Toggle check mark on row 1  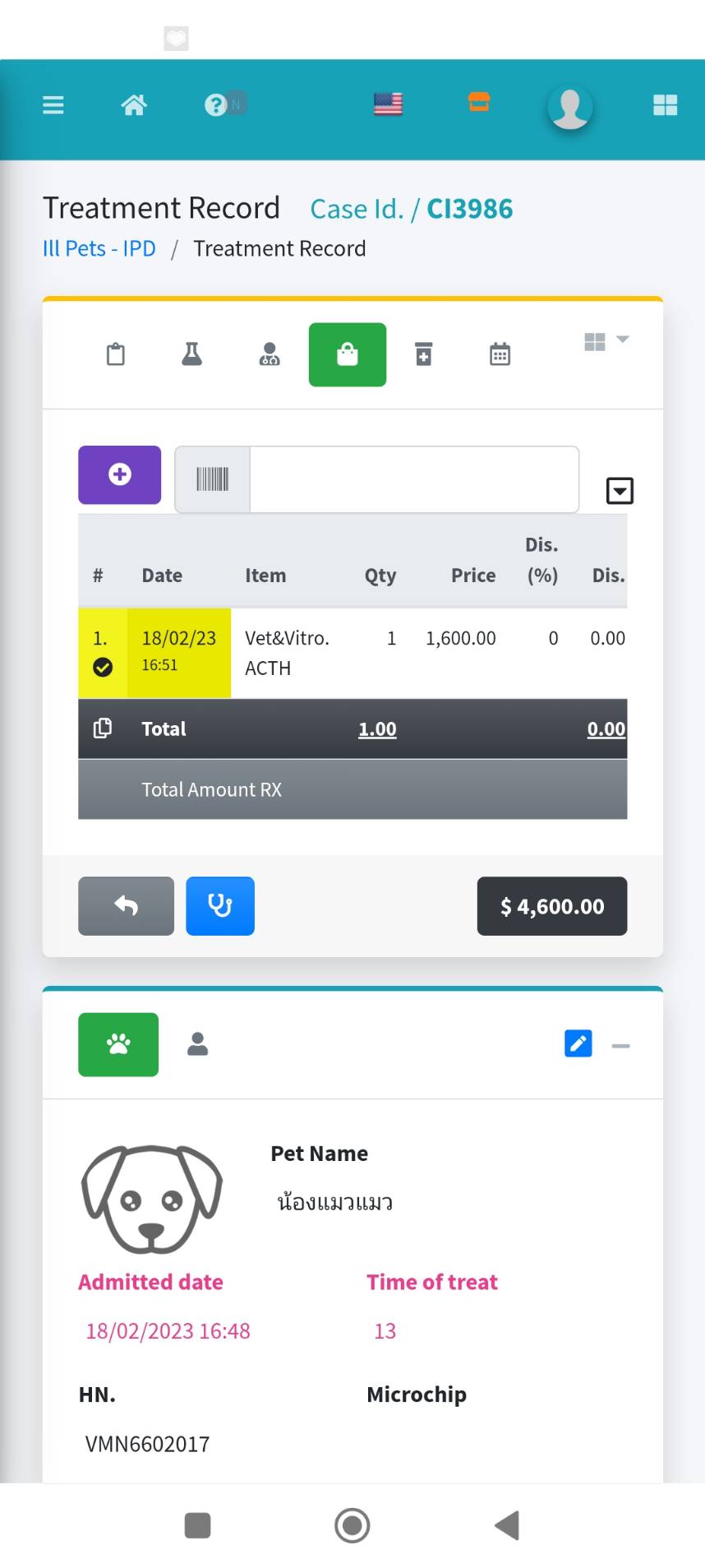(103, 667)
